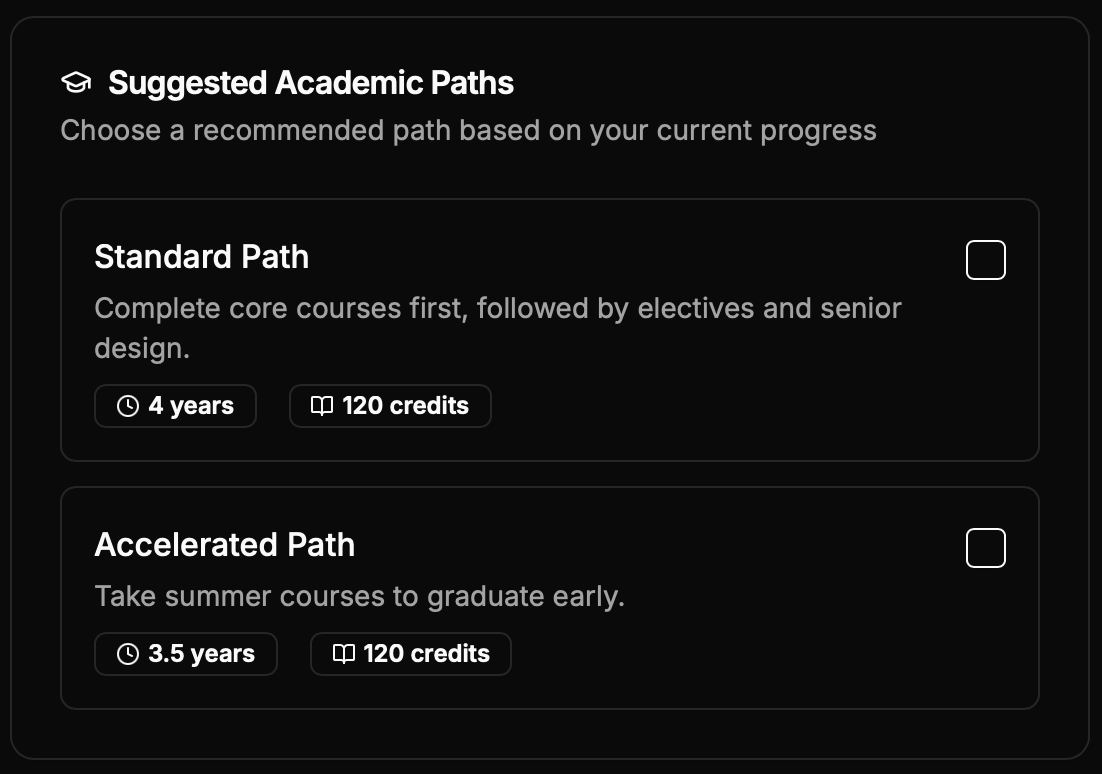
Task: Select the Accelerated Path card
Action: coord(550,597)
